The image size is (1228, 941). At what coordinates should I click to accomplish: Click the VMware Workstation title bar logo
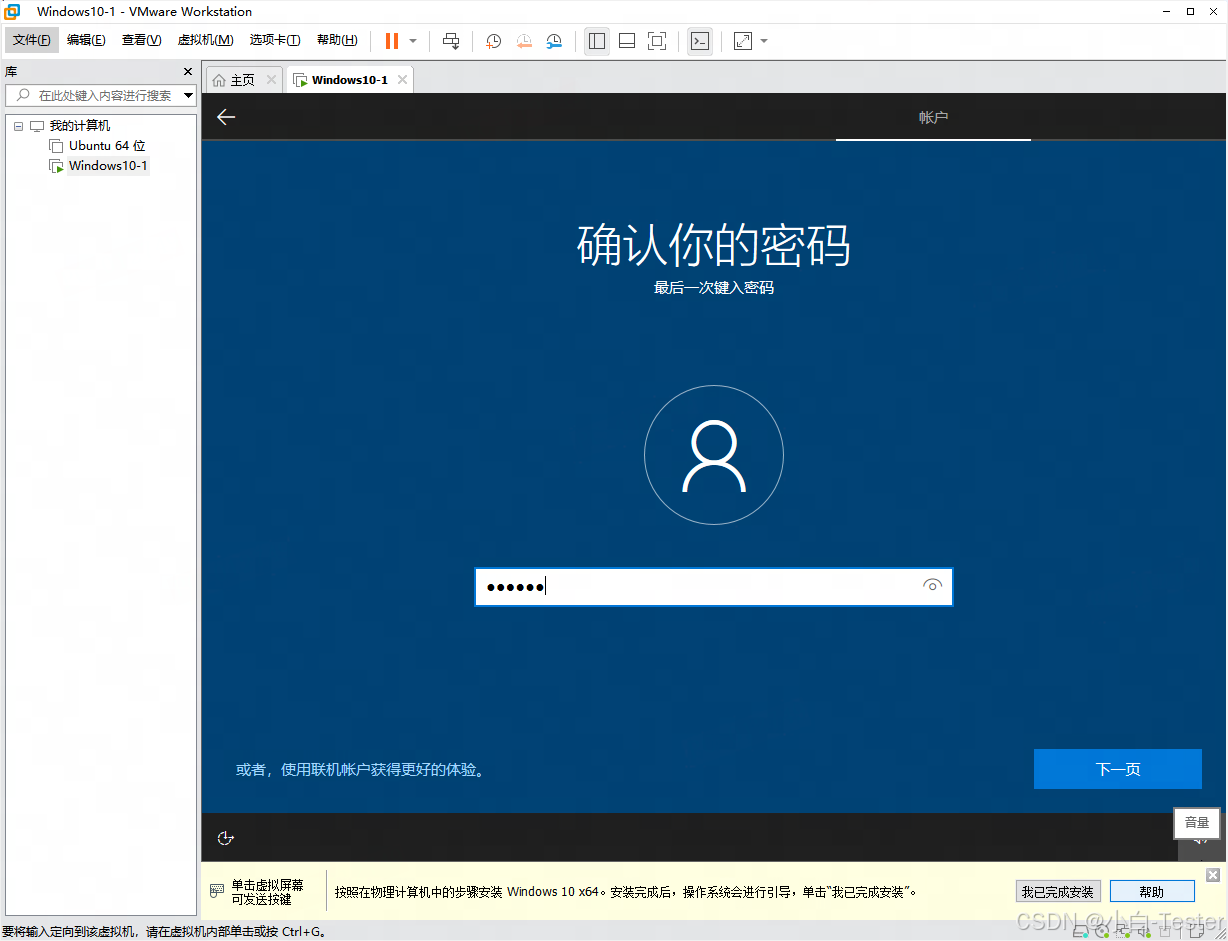point(12,11)
